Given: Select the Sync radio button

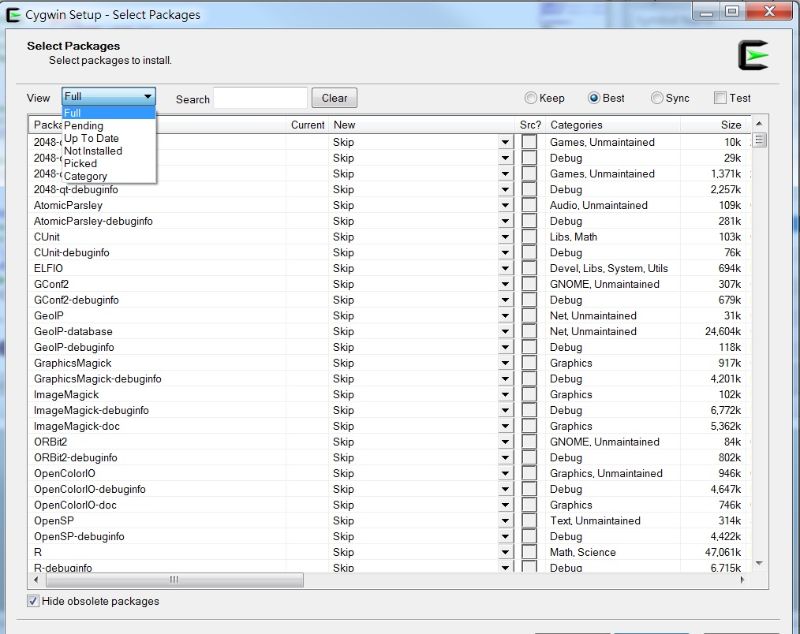Looking at the screenshot, I should pos(657,98).
